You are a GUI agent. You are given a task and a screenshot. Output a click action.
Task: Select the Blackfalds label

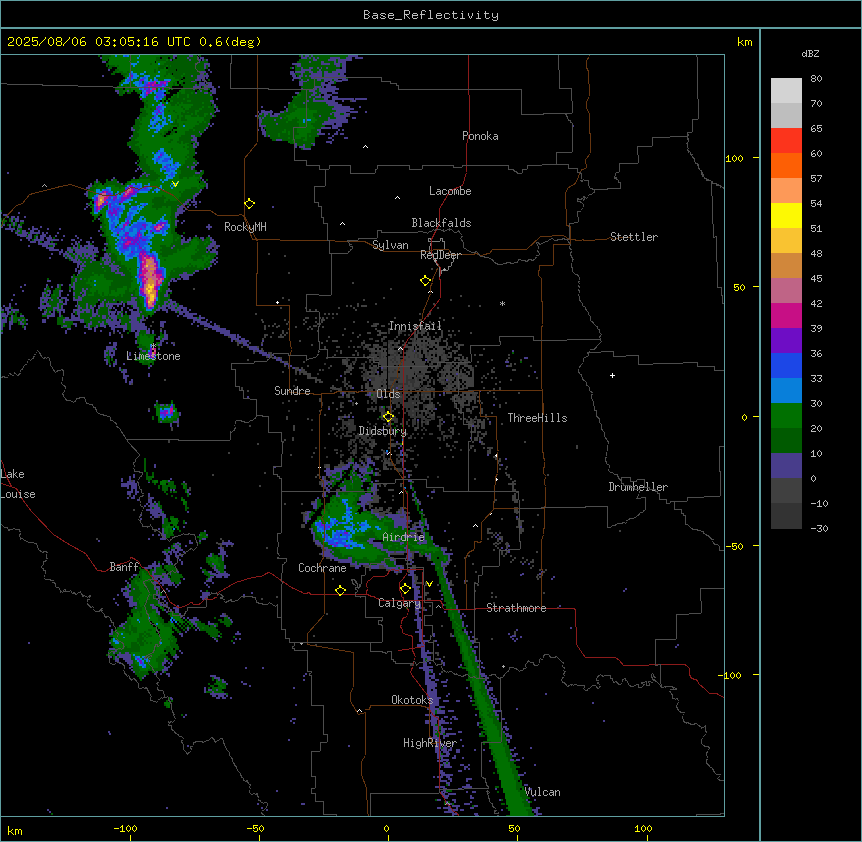tap(441, 223)
